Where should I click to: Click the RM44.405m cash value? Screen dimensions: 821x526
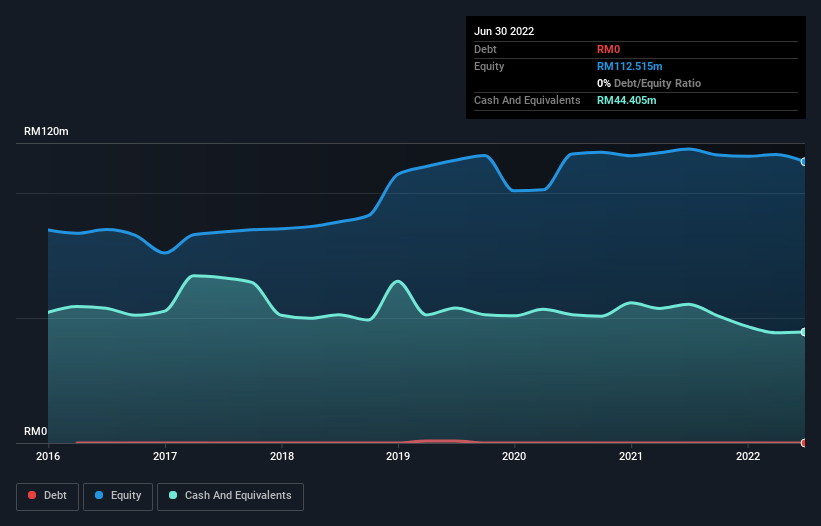tap(626, 100)
